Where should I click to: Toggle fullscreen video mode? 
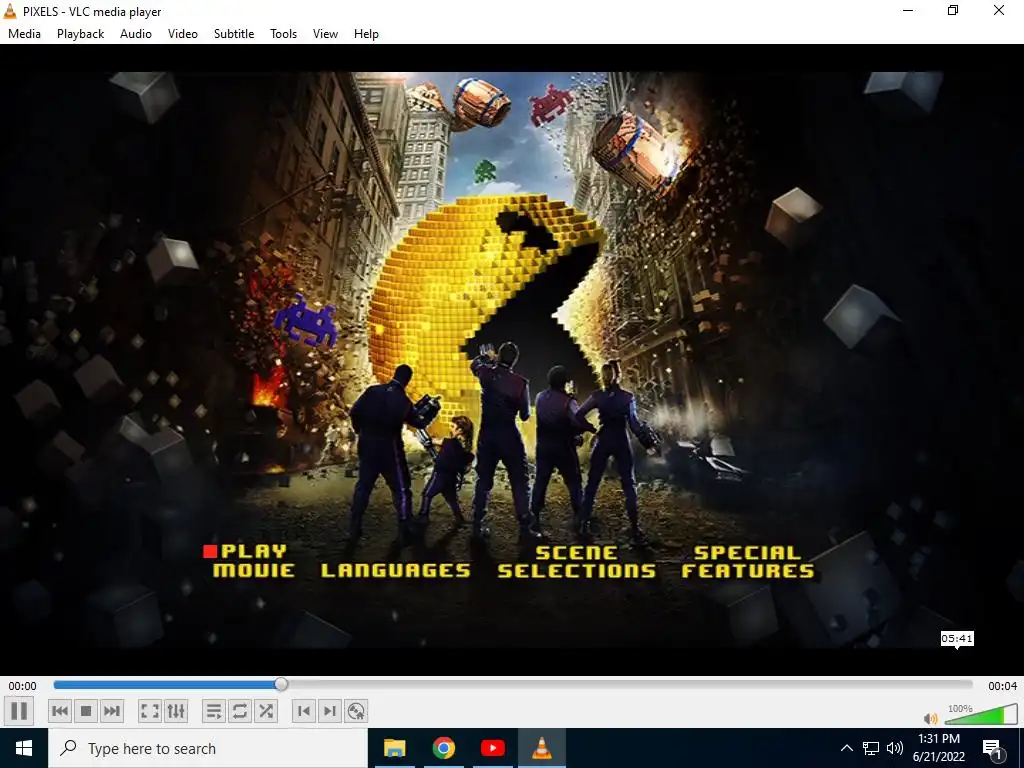tap(150, 711)
